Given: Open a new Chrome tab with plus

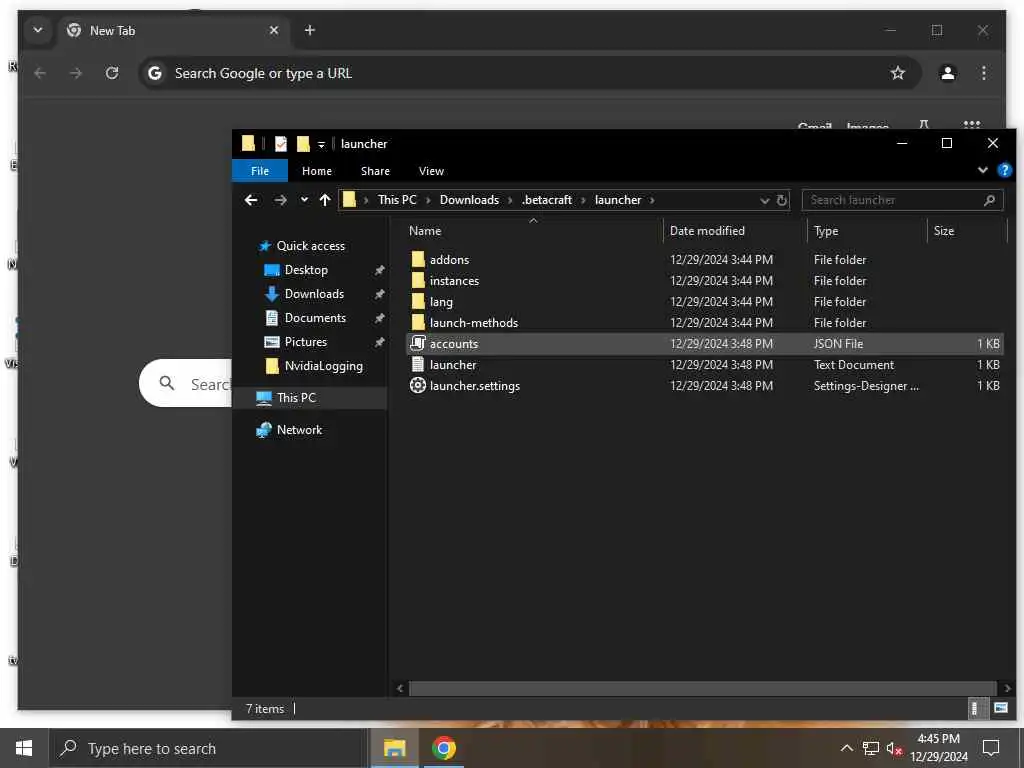Looking at the screenshot, I should click(x=310, y=30).
